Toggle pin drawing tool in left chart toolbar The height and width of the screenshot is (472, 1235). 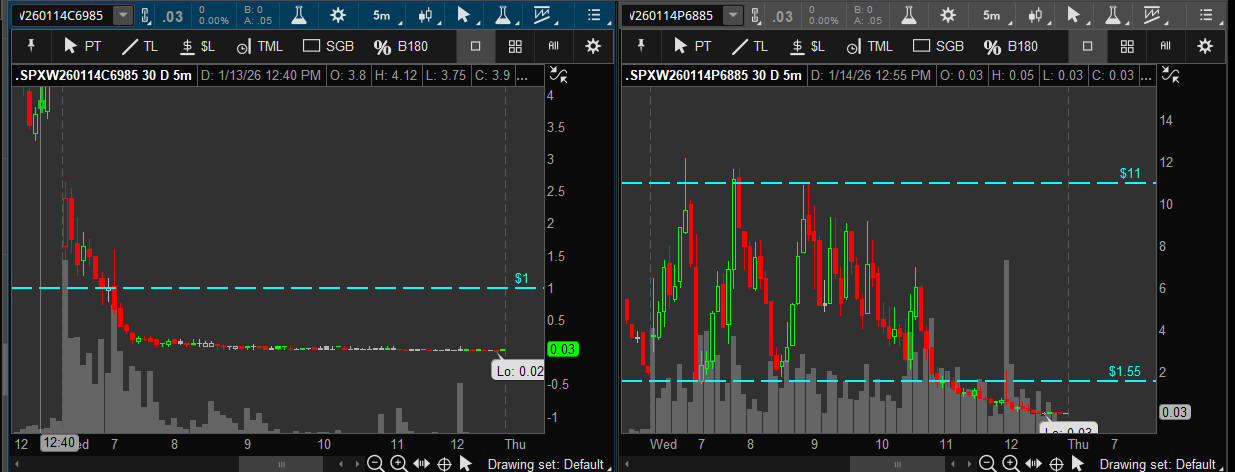[30, 46]
